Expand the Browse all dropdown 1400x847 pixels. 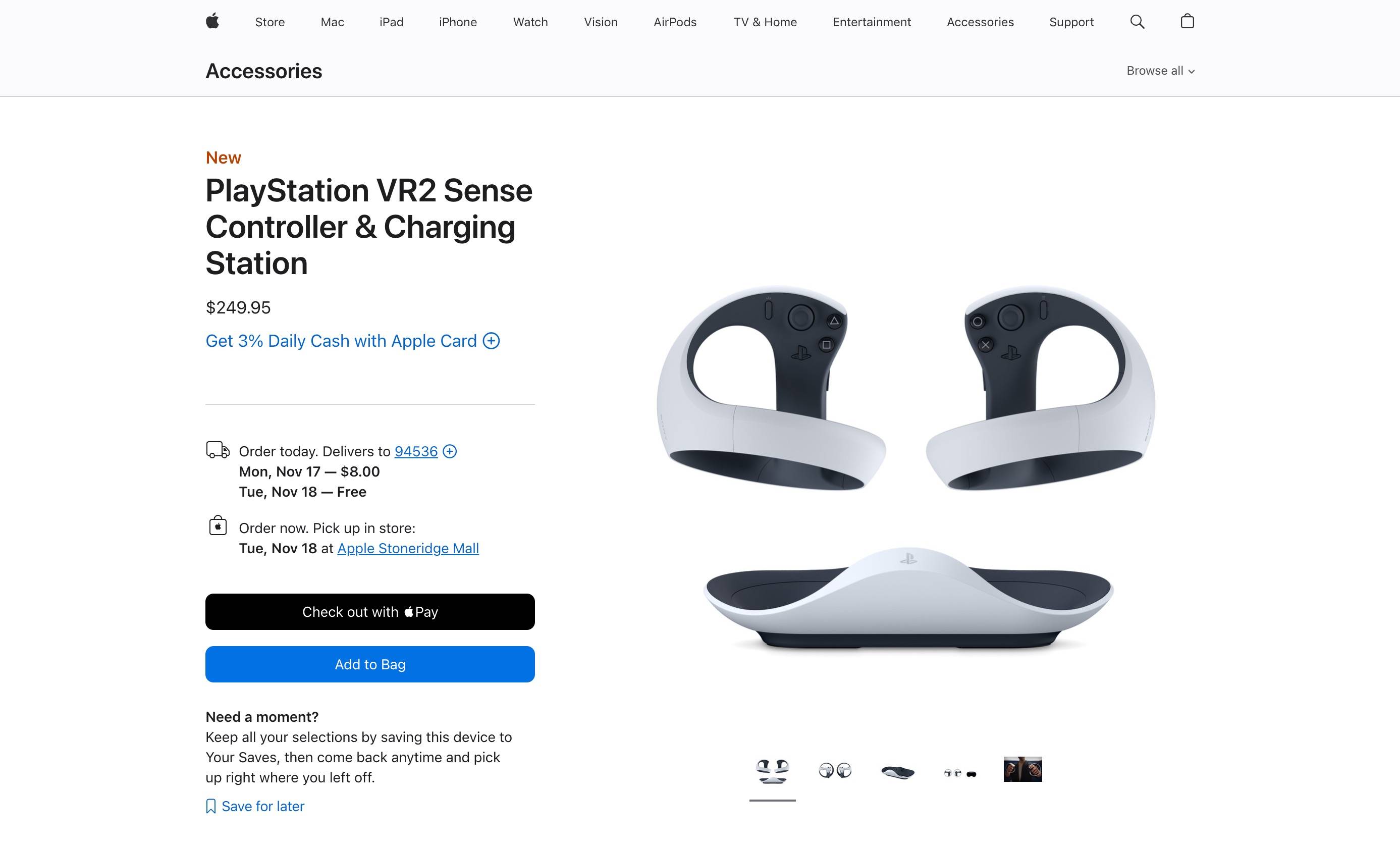(x=1160, y=71)
